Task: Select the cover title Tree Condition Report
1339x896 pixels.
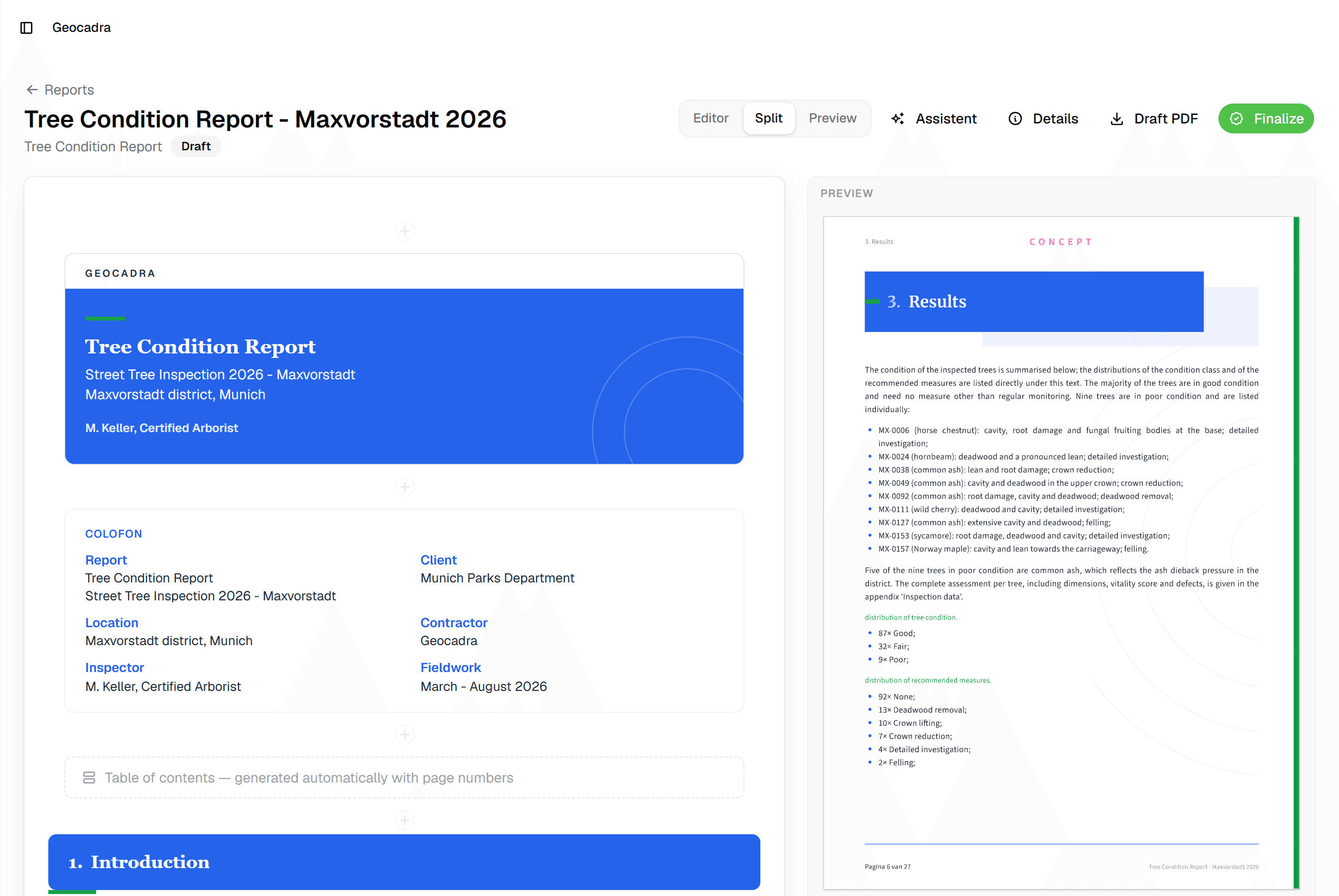Action: [200, 346]
